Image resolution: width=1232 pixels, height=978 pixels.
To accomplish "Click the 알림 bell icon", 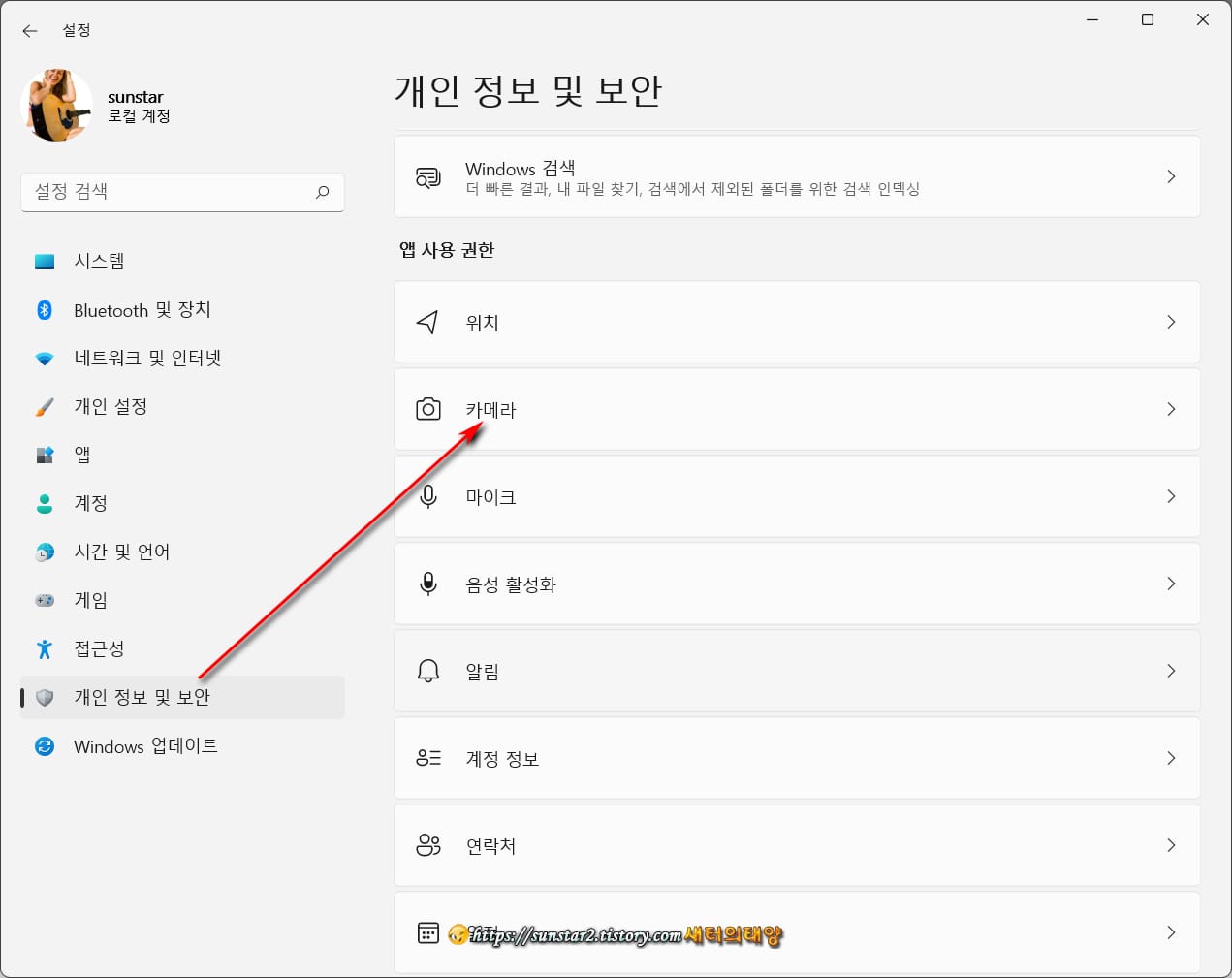I will (427, 671).
